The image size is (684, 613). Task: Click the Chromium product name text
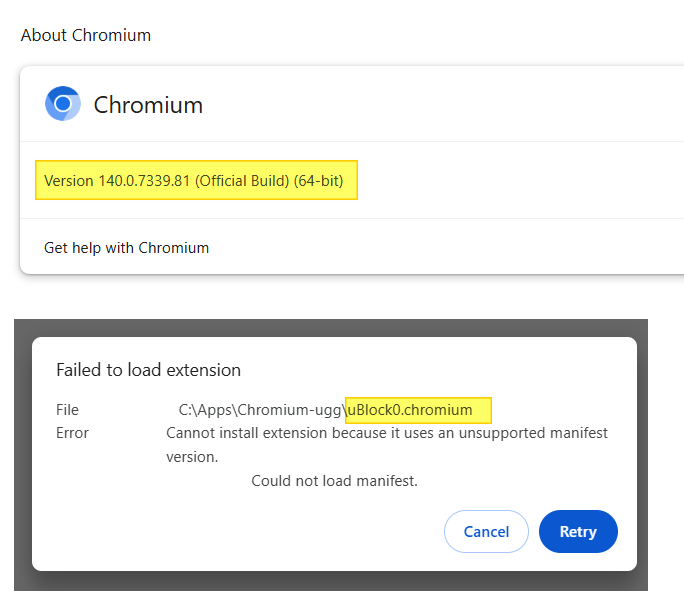(148, 105)
